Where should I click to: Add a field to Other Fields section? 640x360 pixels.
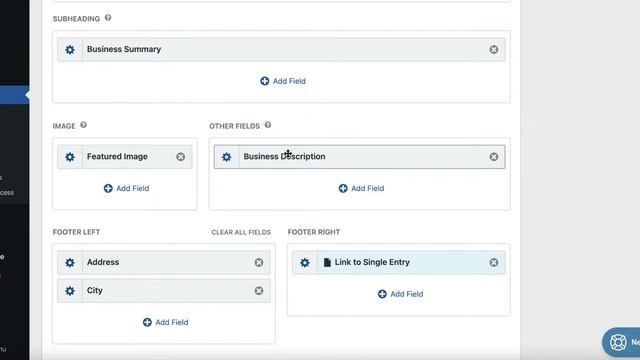361,188
